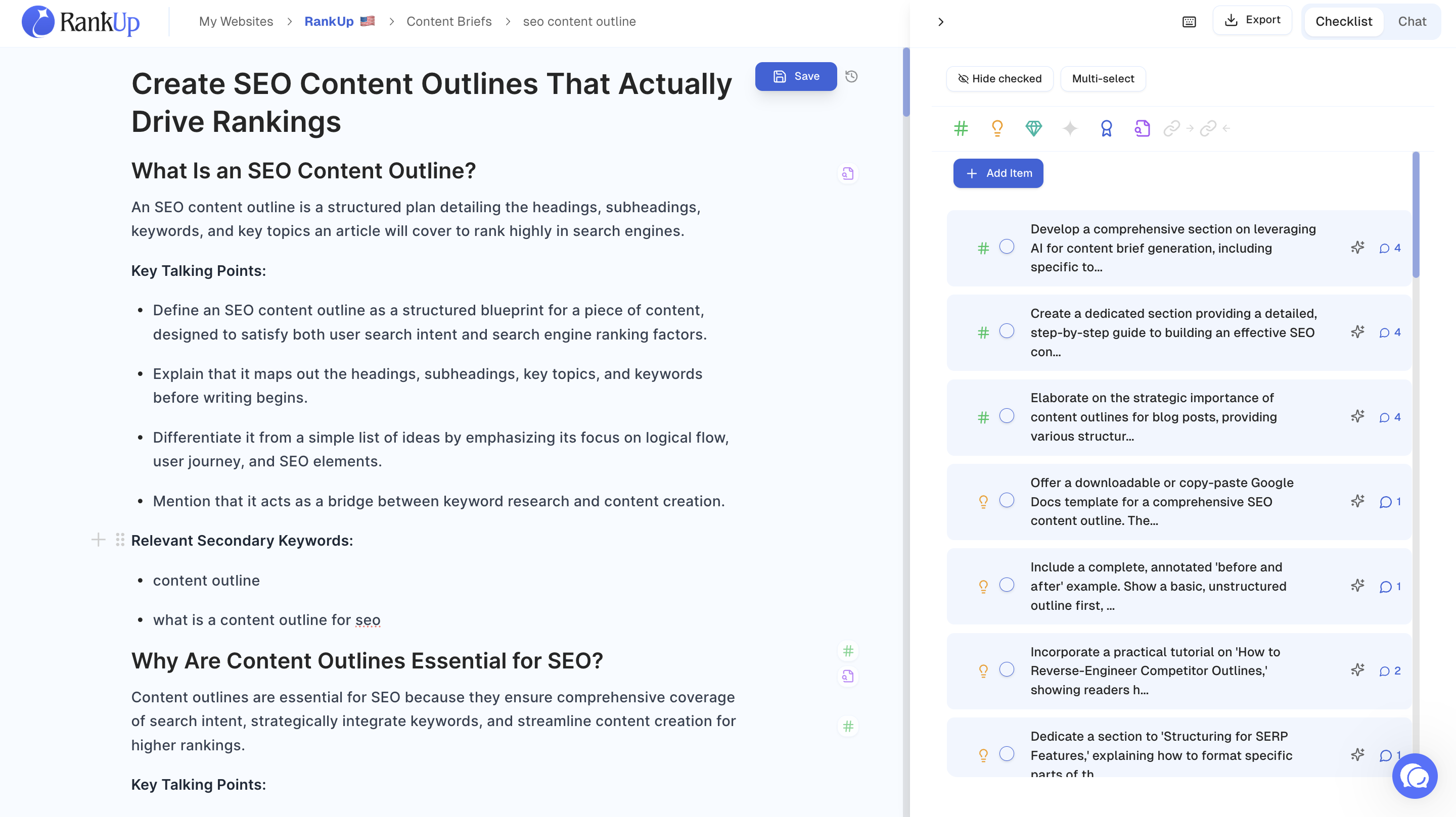
Task: Click the keyboard shortcuts icon near Export
Action: coord(1189,21)
